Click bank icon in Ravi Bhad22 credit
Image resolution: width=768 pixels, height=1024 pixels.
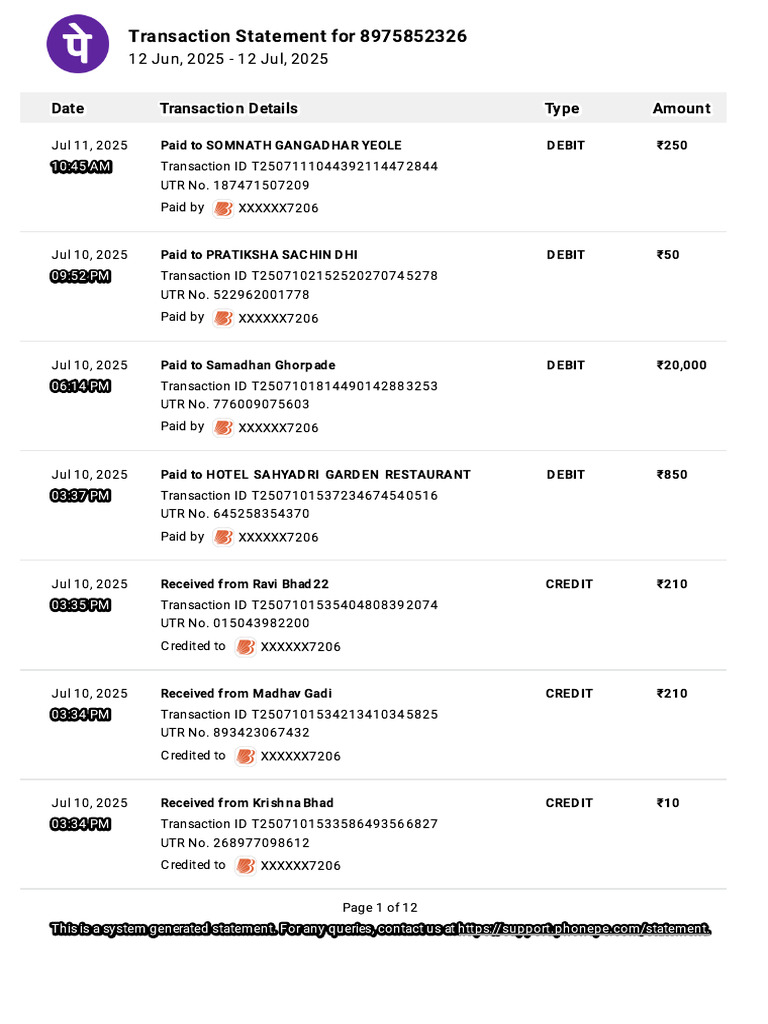[x=246, y=647]
